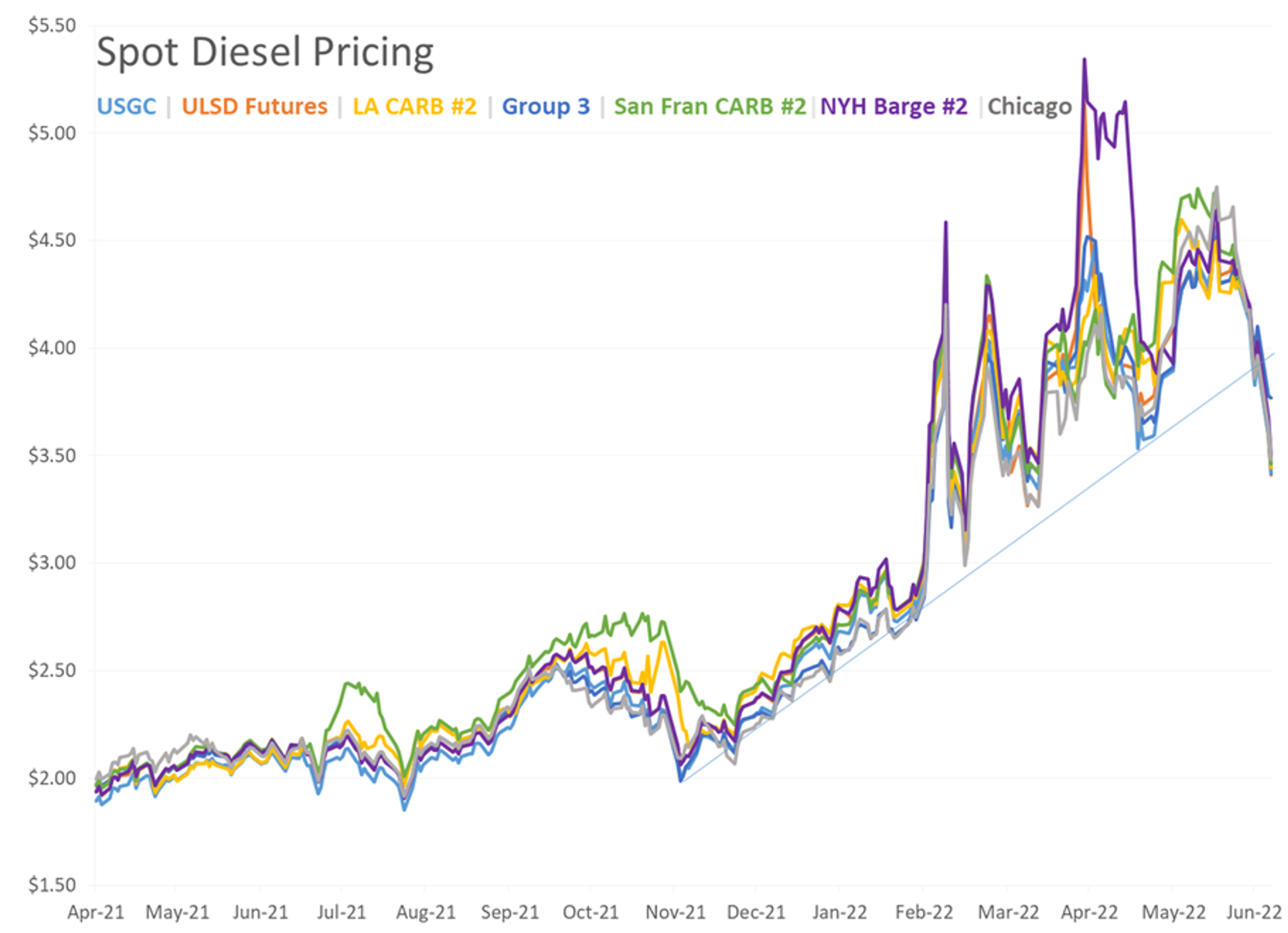Click the '$2.50' y-axis label
The width and height of the screenshot is (1288, 933).
[x=52, y=670]
